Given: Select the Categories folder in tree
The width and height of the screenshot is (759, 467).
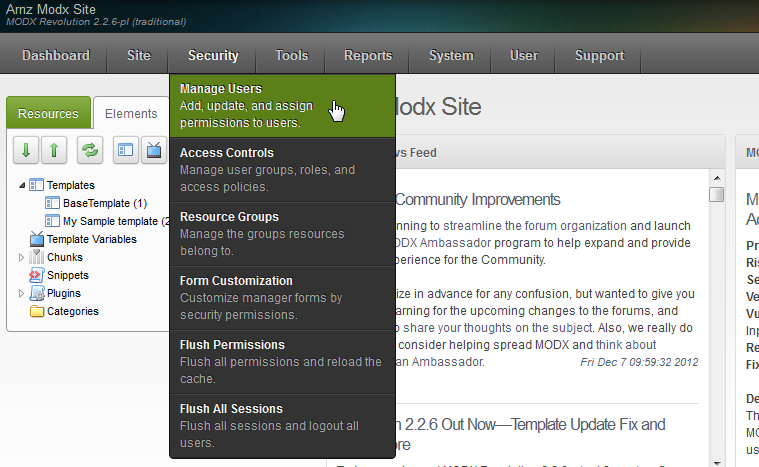Looking at the screenshot, I should pyautogui.click(x=72, y=311).
